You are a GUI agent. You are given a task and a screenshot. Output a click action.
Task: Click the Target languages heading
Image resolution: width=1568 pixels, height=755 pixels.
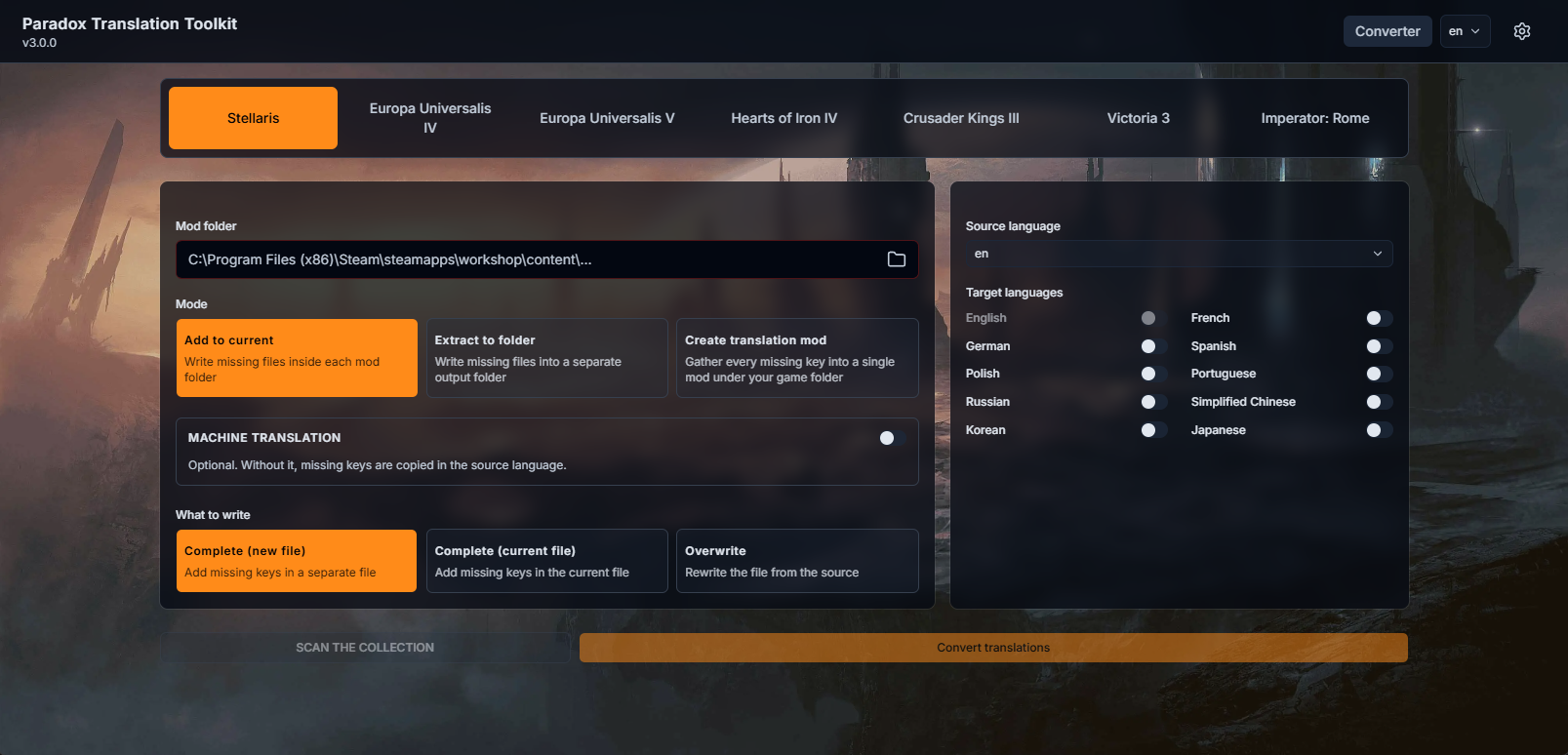coord(1014,293)
